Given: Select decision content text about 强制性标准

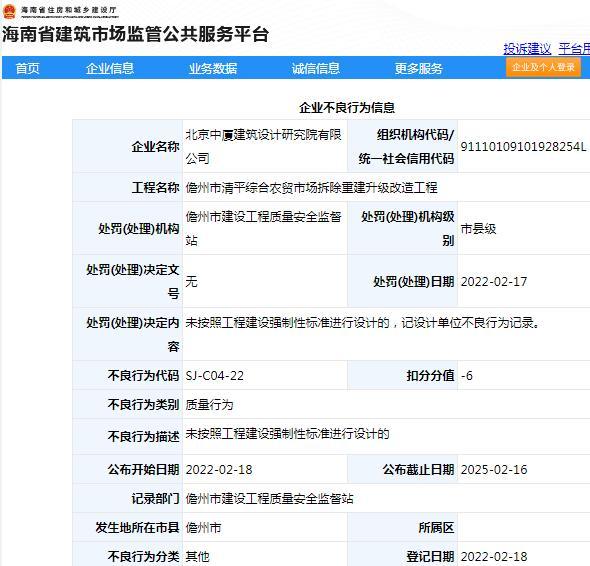Looking at the screenshot, I should point(363,323).
